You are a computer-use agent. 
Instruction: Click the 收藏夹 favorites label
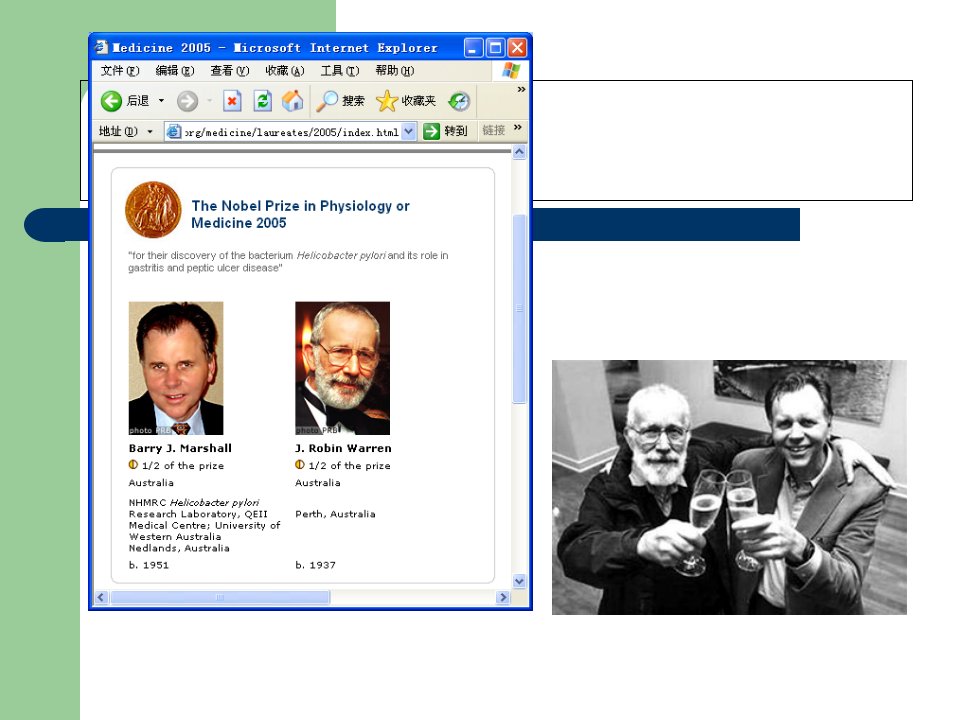pos(419,101)
